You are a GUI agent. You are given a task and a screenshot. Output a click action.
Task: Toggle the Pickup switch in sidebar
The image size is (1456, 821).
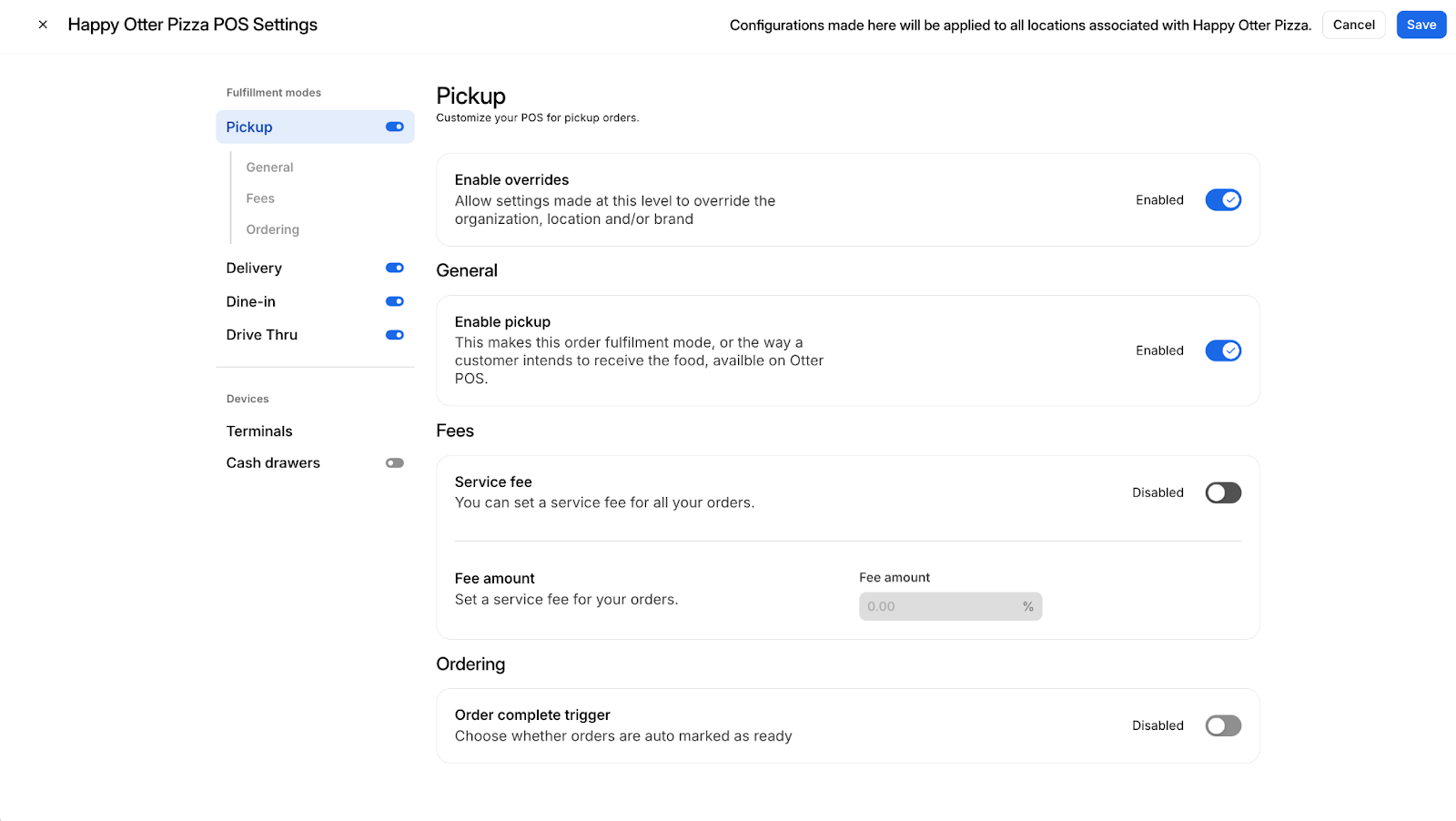pos(395,127)
